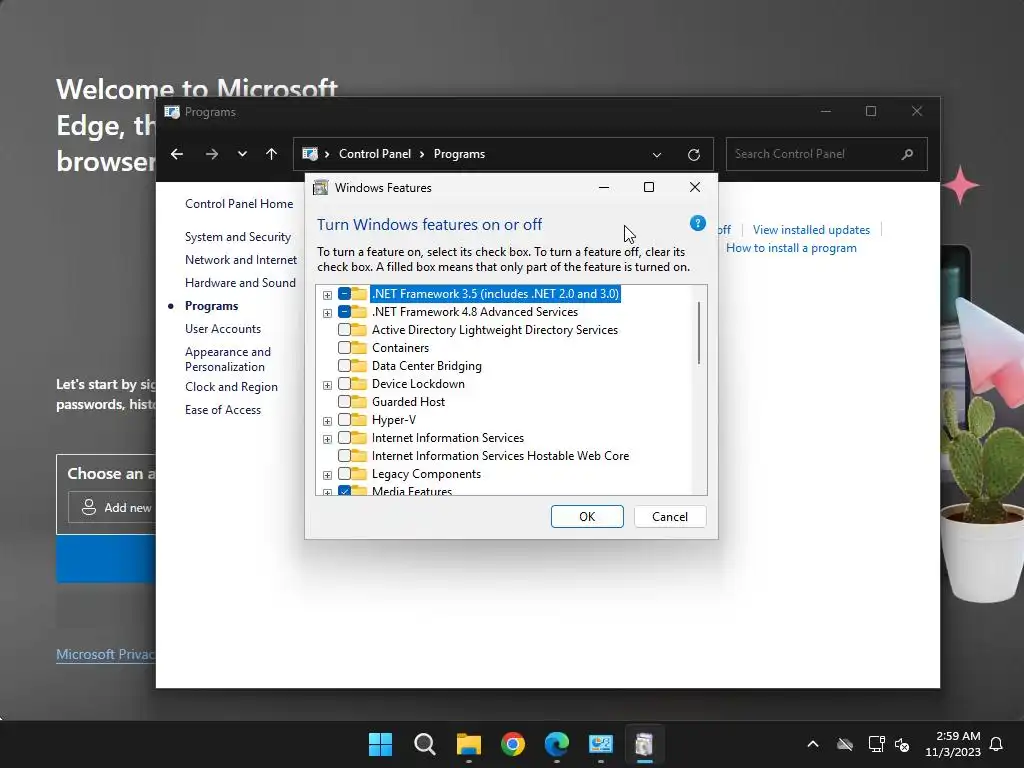Enable Internet Information Services checkbox
This screenshot has height=768, width=1024.
(344, 438)
